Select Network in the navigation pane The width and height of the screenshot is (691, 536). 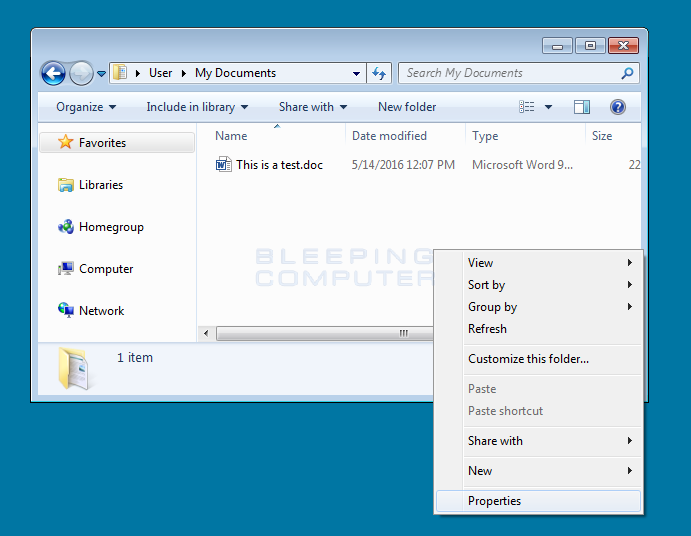(101, 311)
